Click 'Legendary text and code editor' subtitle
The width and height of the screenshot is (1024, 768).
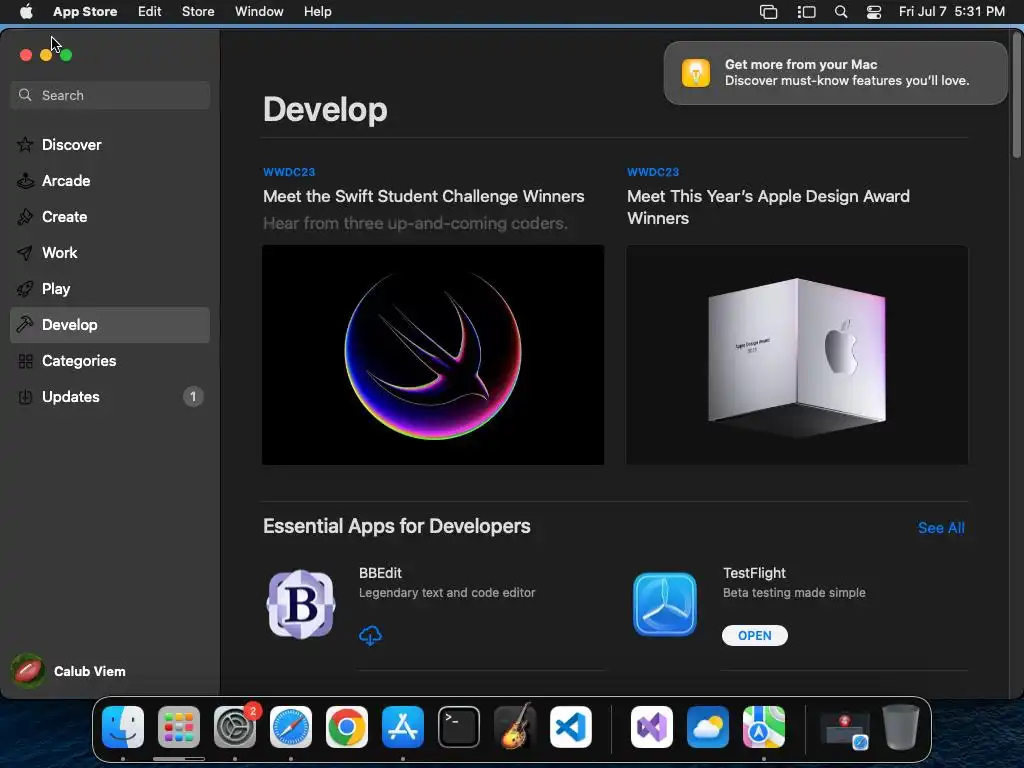click(447, 592)
